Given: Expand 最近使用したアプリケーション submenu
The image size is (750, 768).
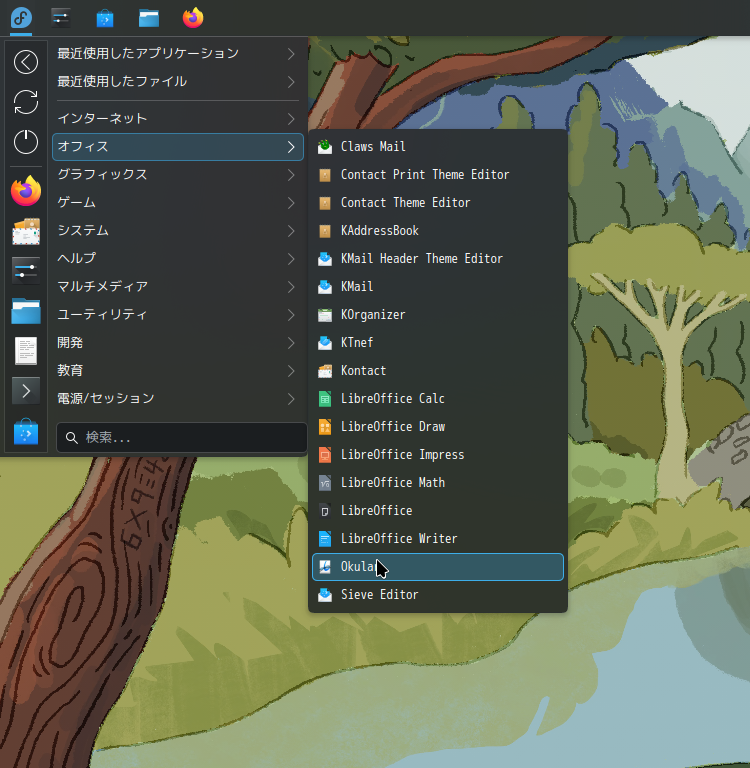Looking at the screenshot, I should 177,53.
